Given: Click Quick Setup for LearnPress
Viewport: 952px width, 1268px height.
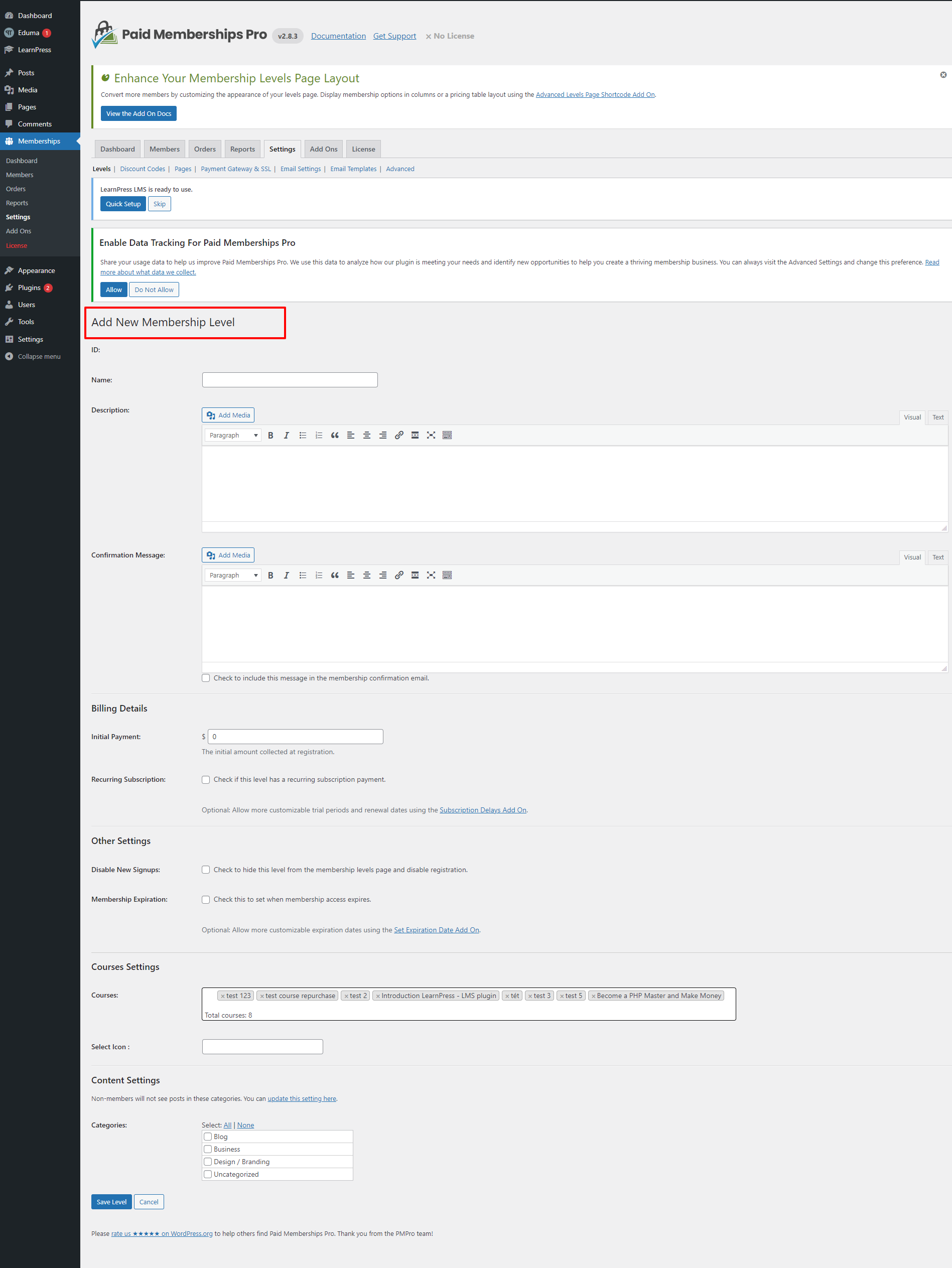Looking at the screenshot, I should pos(122,204).
